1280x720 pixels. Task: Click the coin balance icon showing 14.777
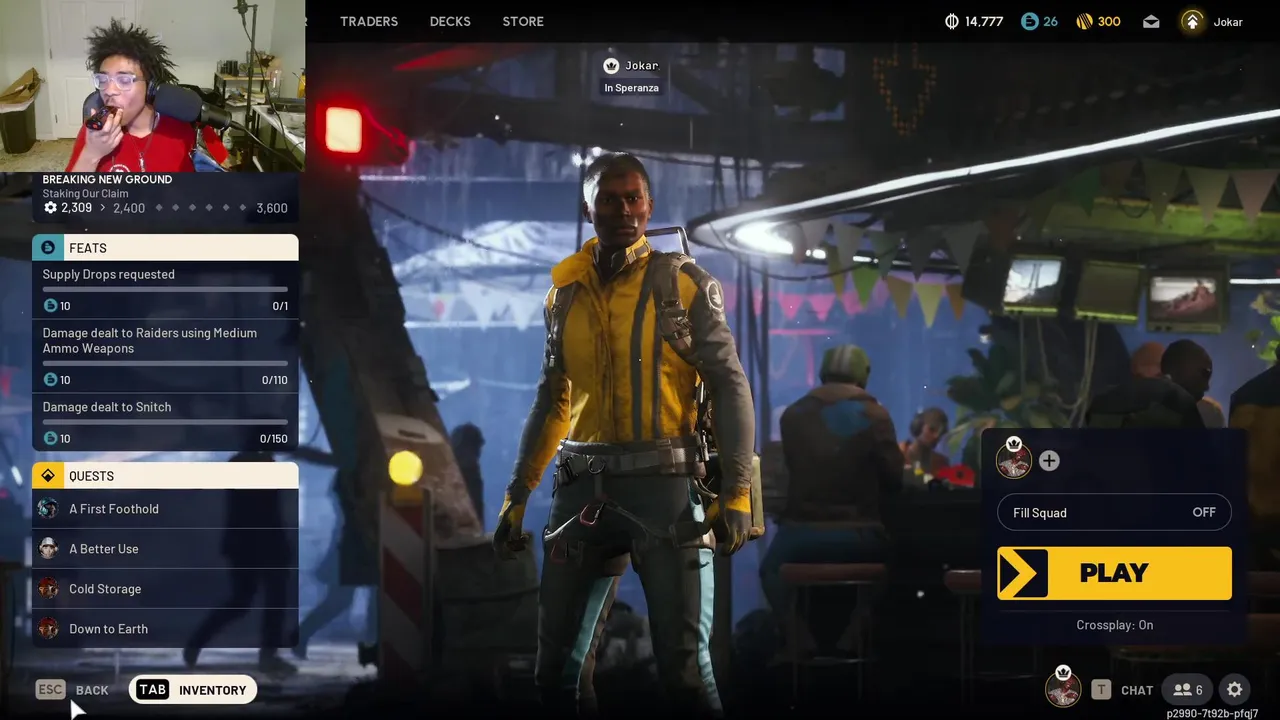(952, 21)
